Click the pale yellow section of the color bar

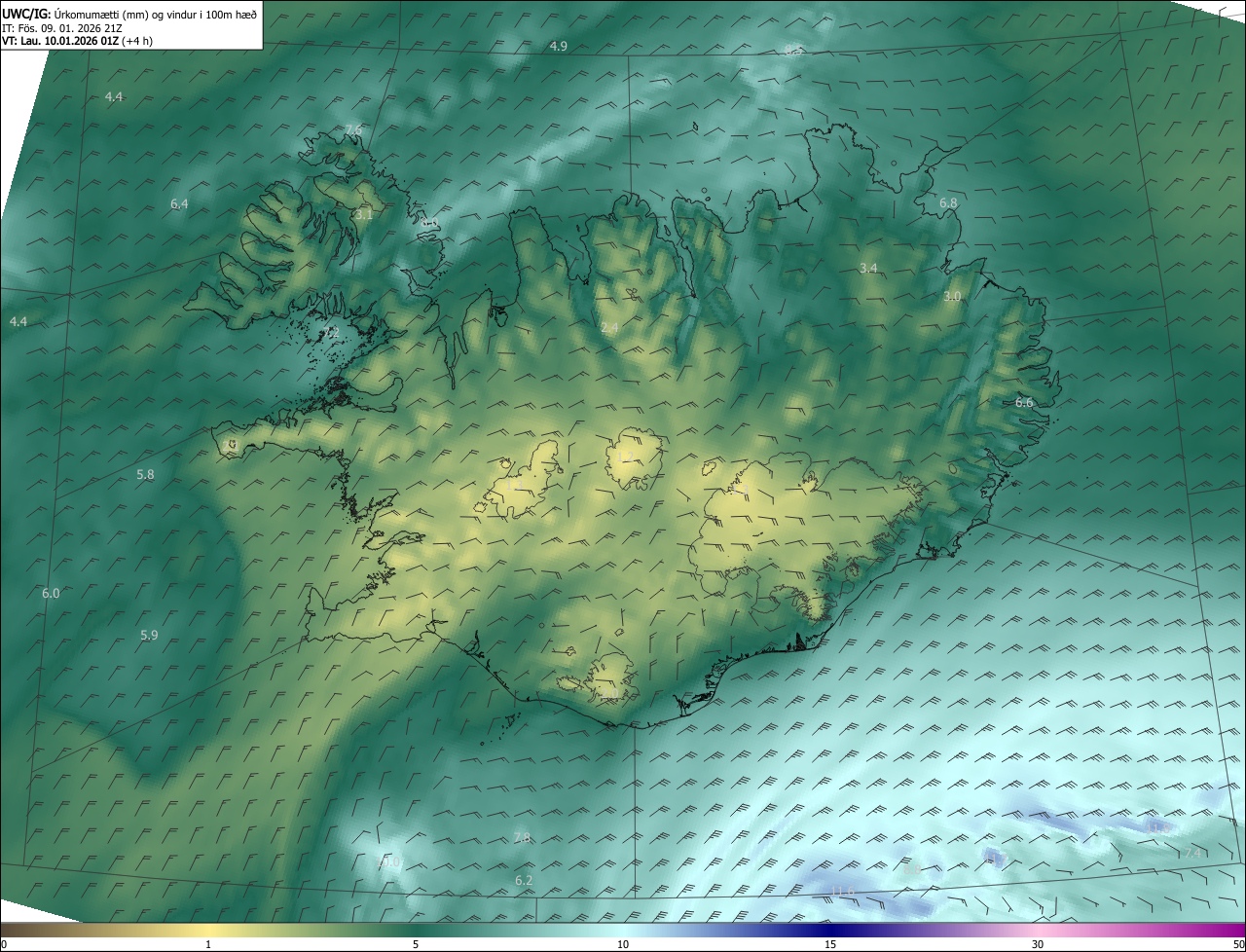(x=209, y=931)
